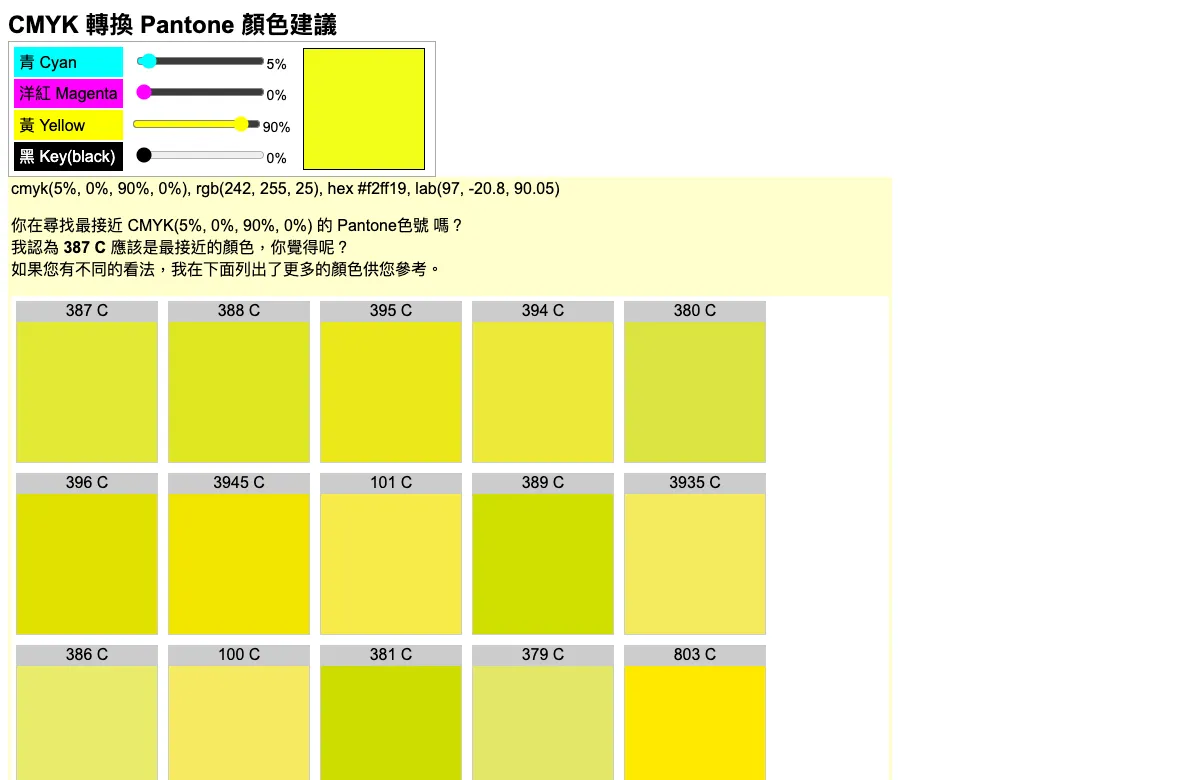Select the 396 C Pantone swatch
This screenshot has height=780, width=1200.
click(87, 554)
